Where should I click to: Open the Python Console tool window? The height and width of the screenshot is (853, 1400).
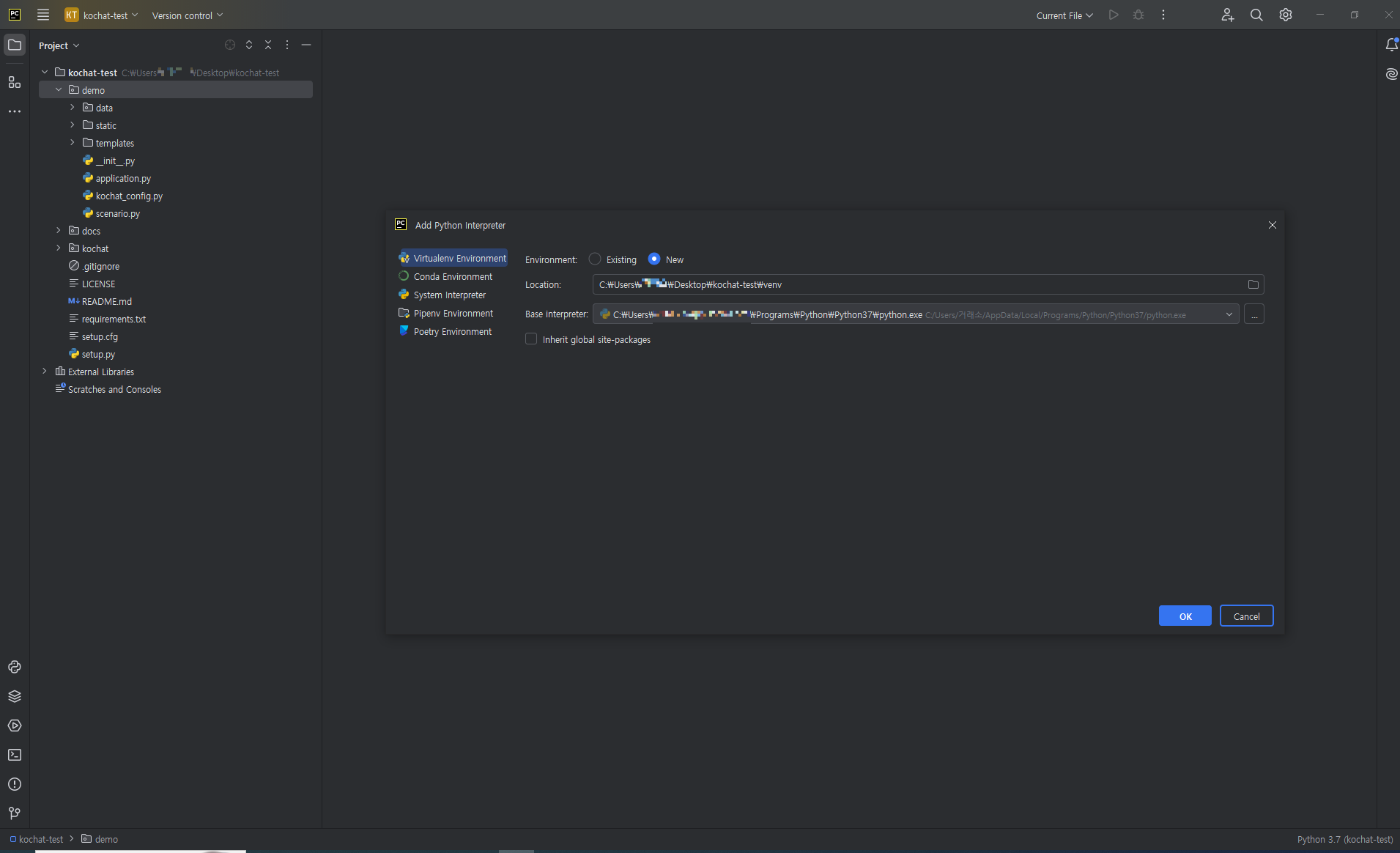point(15,667)
